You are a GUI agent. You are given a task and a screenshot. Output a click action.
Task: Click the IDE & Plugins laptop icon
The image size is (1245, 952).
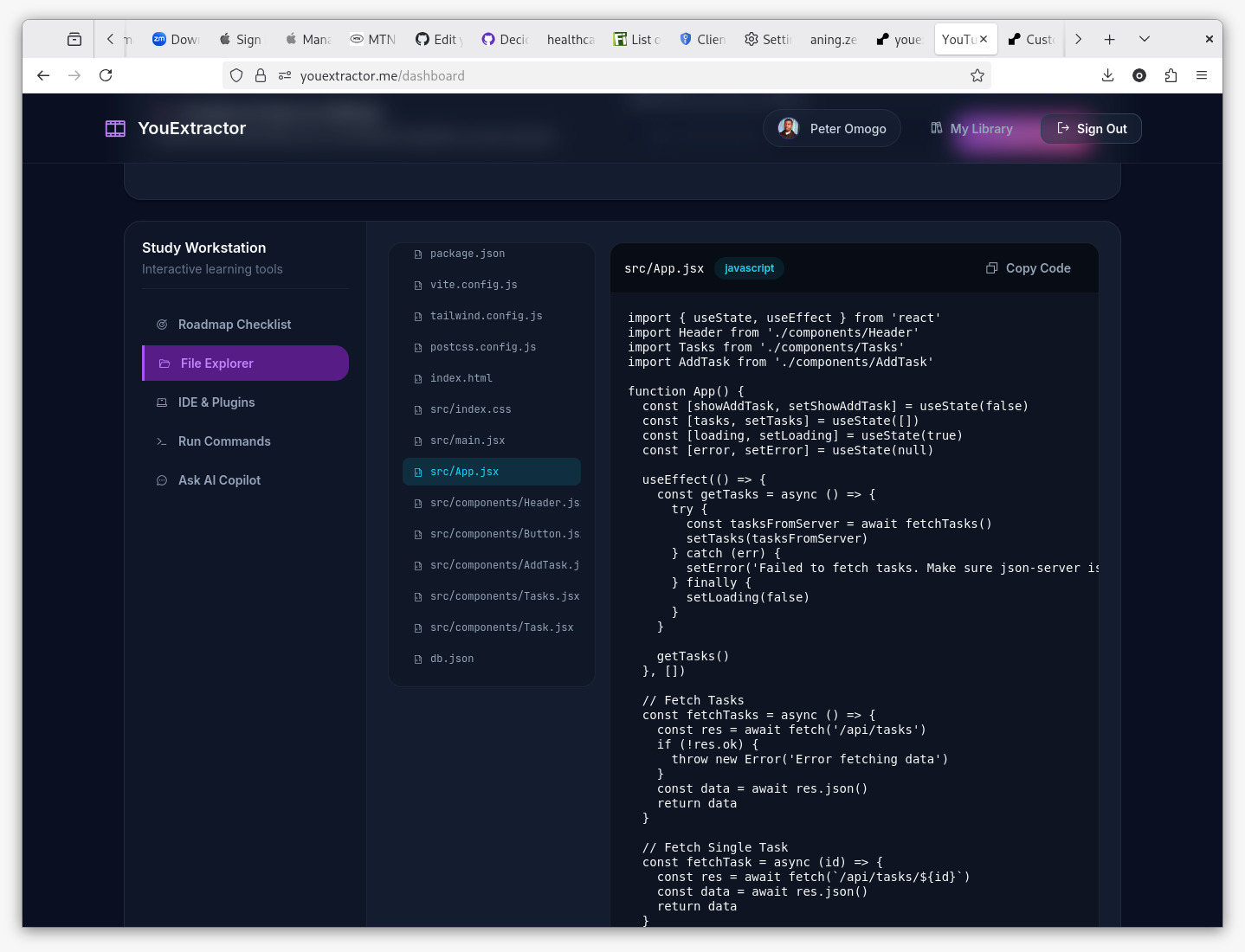pyautogui.click(x=162, y=402)
